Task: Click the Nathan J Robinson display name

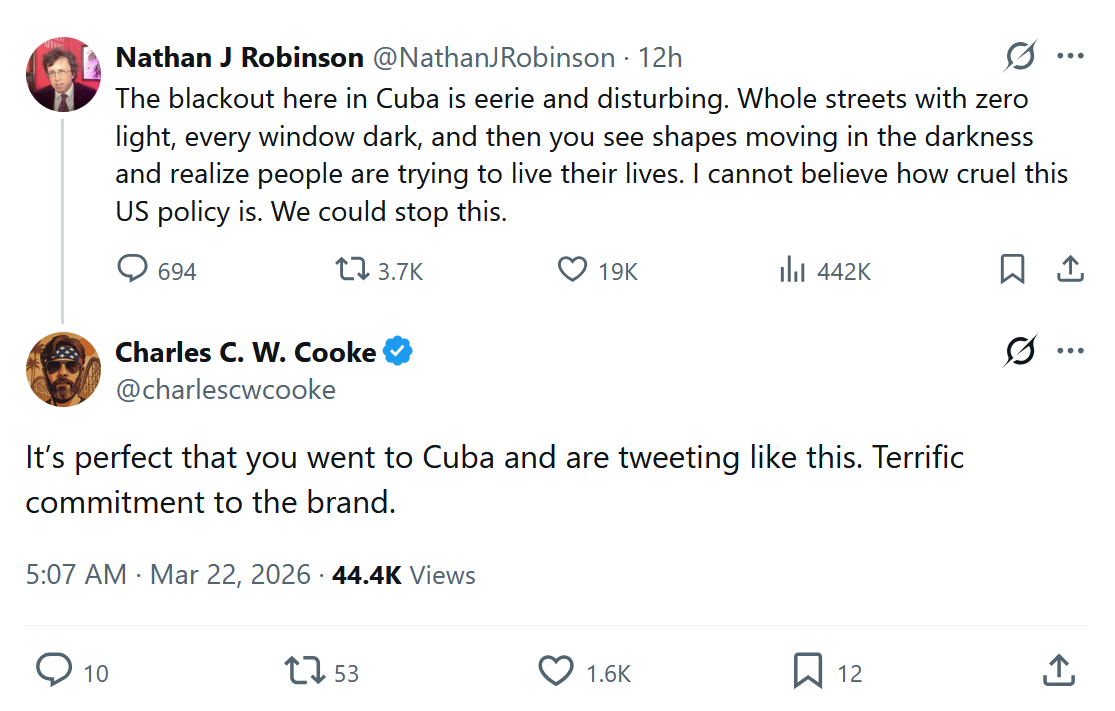Action: pos(239,58)
